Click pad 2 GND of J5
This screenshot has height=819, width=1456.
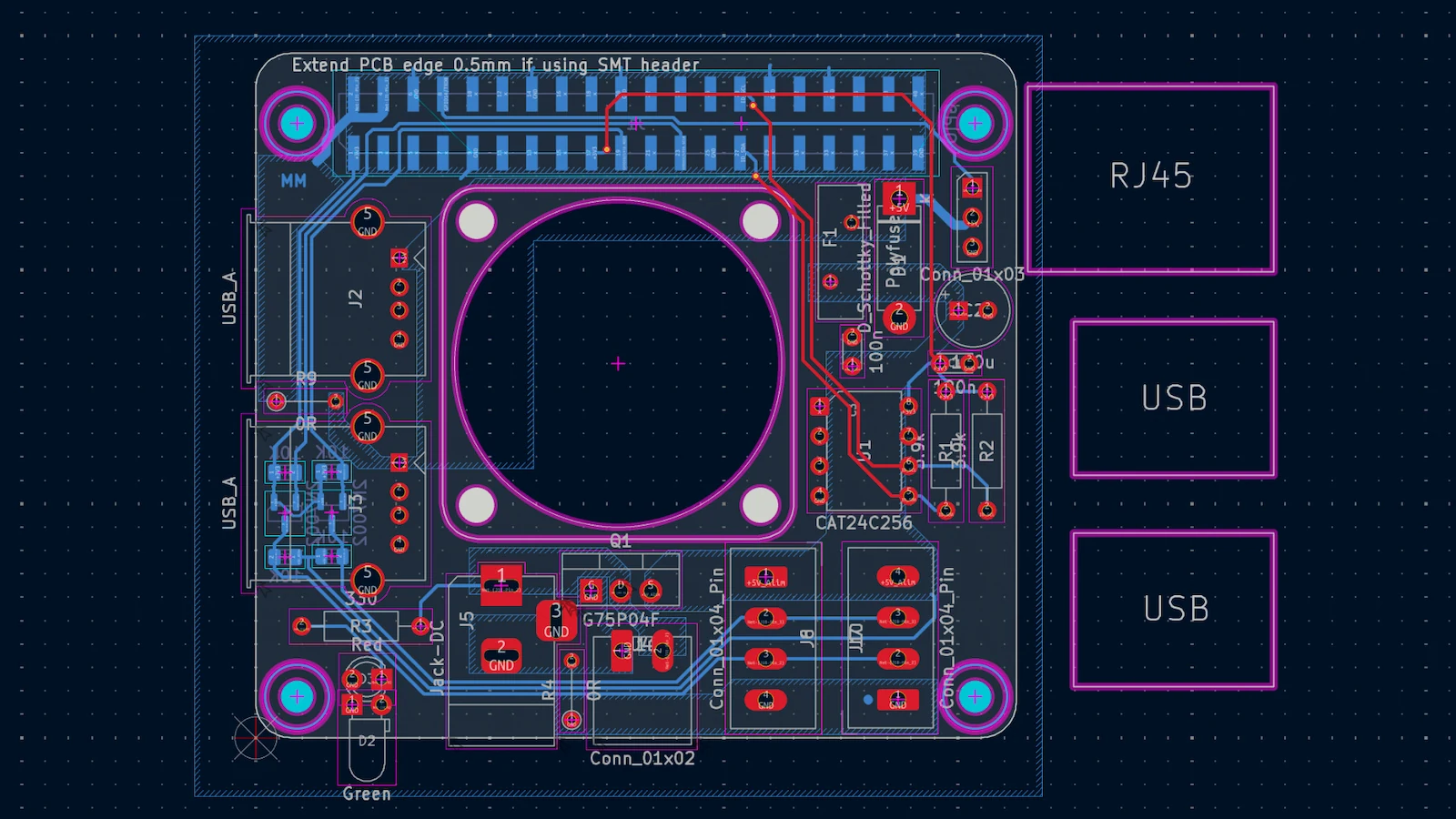500,655
